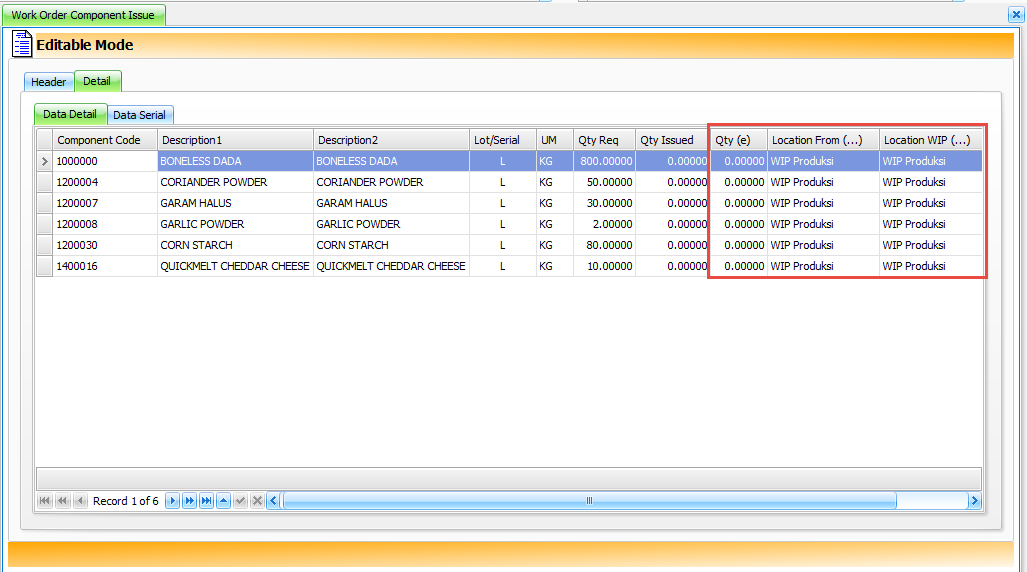Click the Component Code column header
This screenshot has width=1027, height=572.
click(x=105, y=140)
